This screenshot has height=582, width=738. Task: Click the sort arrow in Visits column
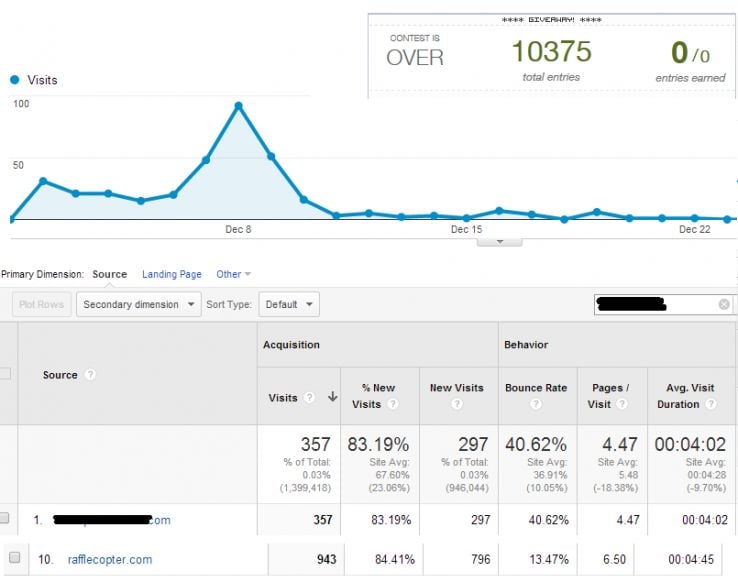pos(332,398)
